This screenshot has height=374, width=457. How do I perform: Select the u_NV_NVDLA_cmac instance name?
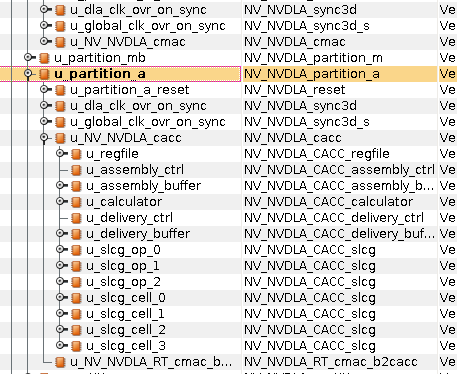pyautogui.click(x=128, y=42)
